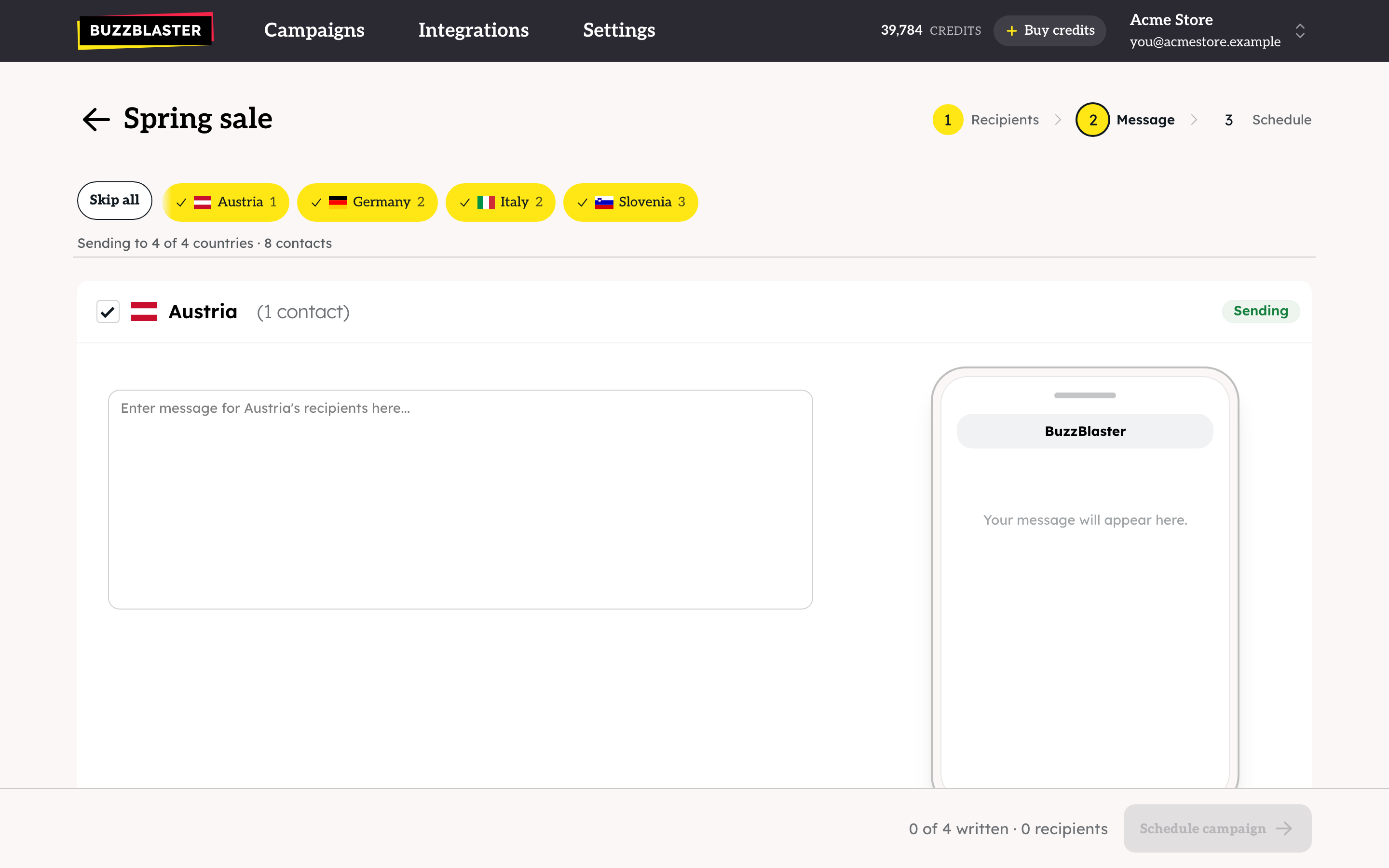Click the Skip all button
1389x868 pixels.
[114, 200]
